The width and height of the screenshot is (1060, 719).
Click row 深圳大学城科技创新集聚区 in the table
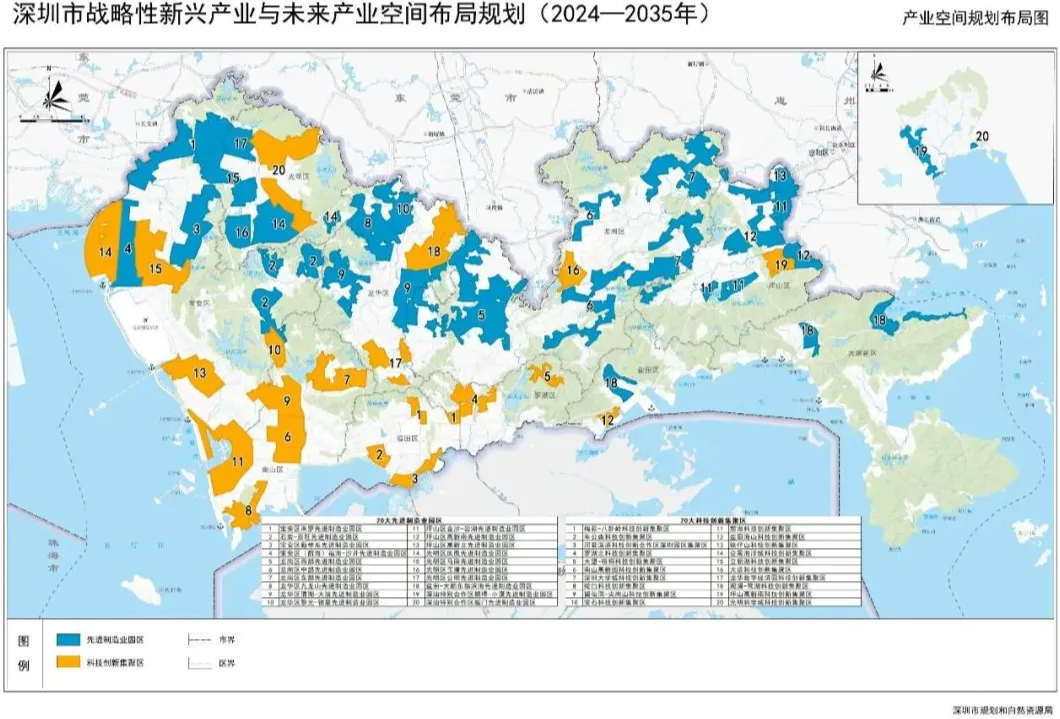tap(640, 578)
